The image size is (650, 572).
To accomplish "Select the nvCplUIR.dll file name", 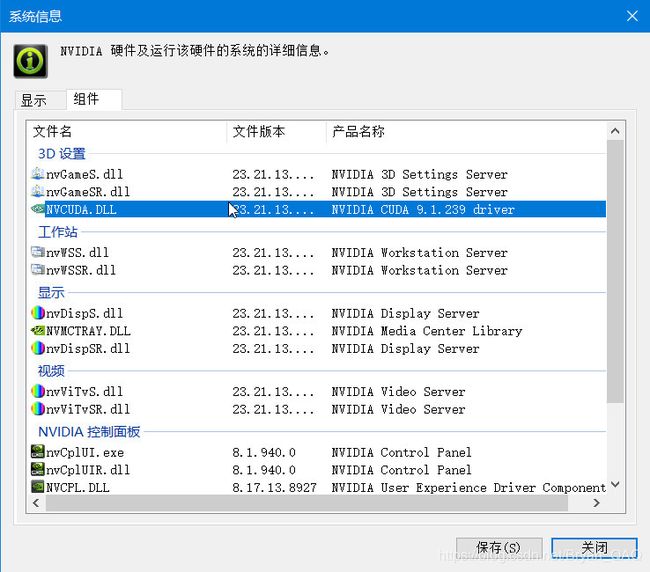I will 88,470.
